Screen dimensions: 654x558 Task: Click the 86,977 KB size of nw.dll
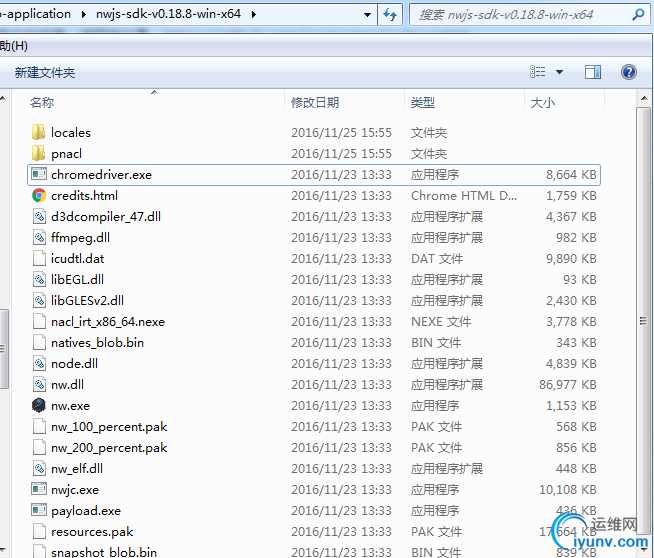click(x=568, y=385)
